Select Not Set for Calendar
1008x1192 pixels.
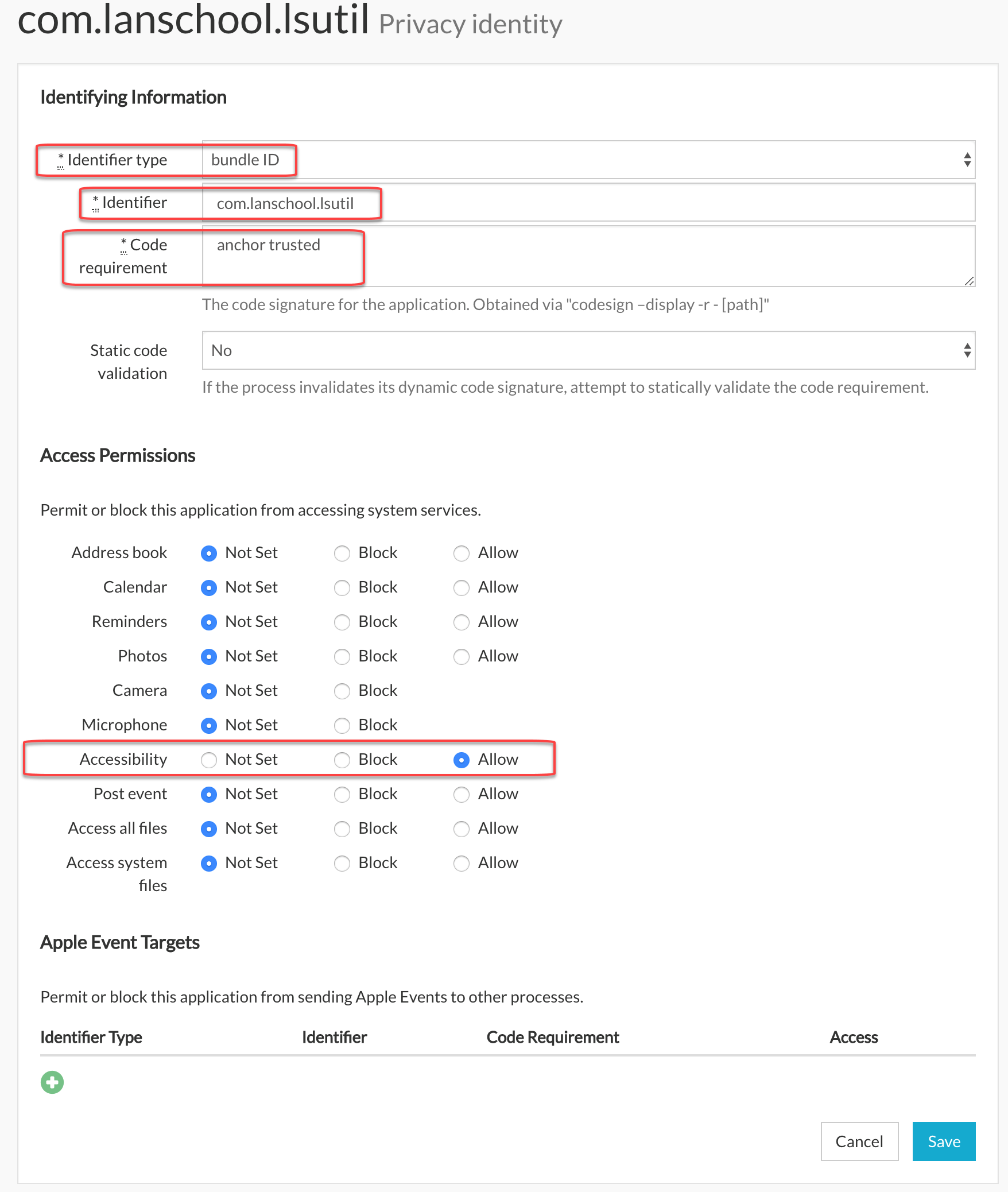[209, 587]
